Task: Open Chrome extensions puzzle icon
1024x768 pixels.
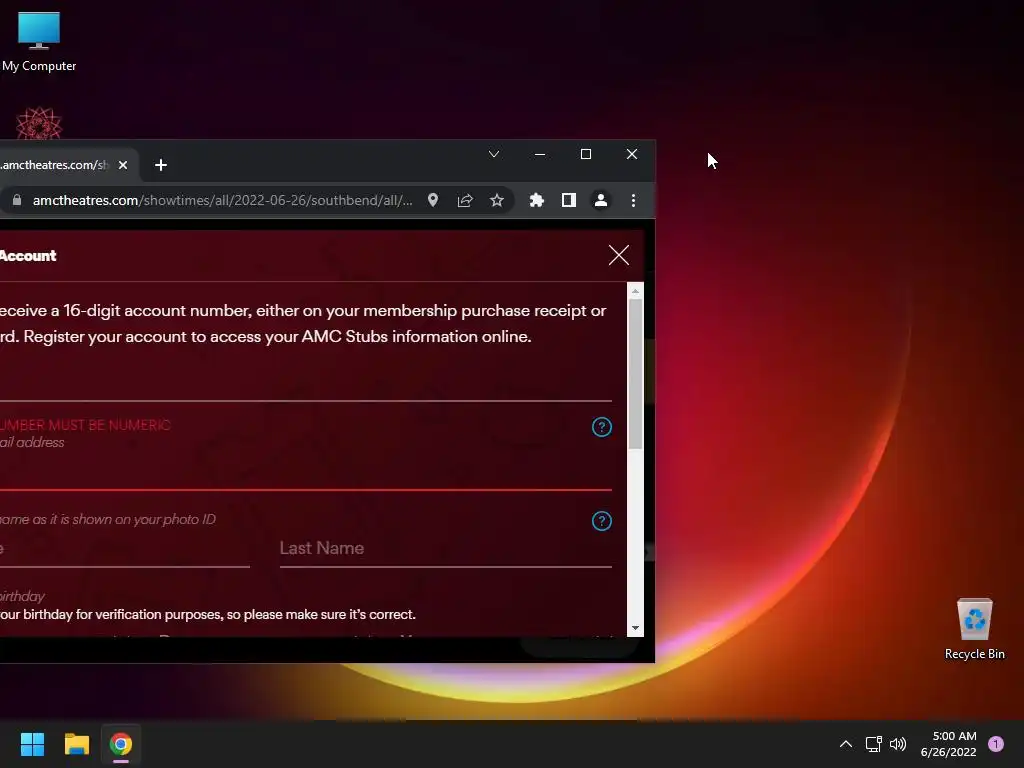Action: (537, 200)
